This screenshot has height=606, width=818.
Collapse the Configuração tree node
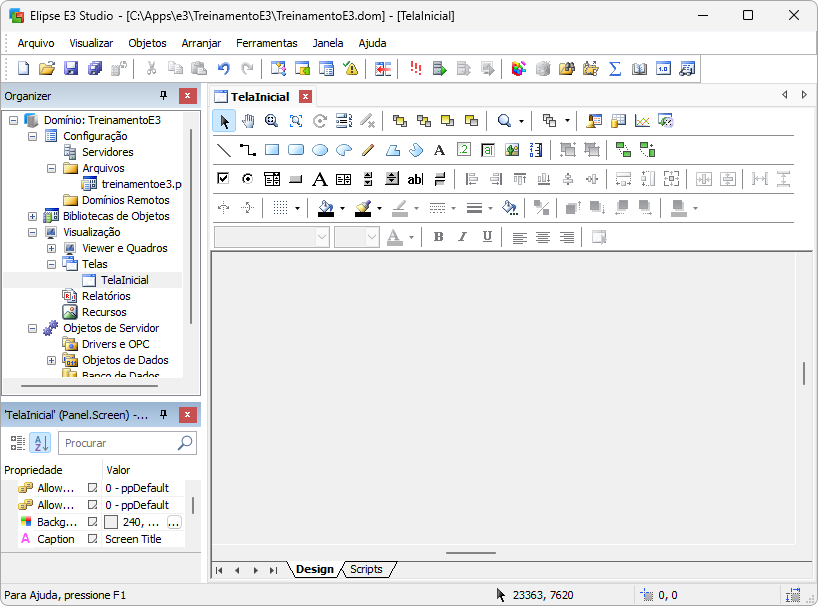(33, 136)
